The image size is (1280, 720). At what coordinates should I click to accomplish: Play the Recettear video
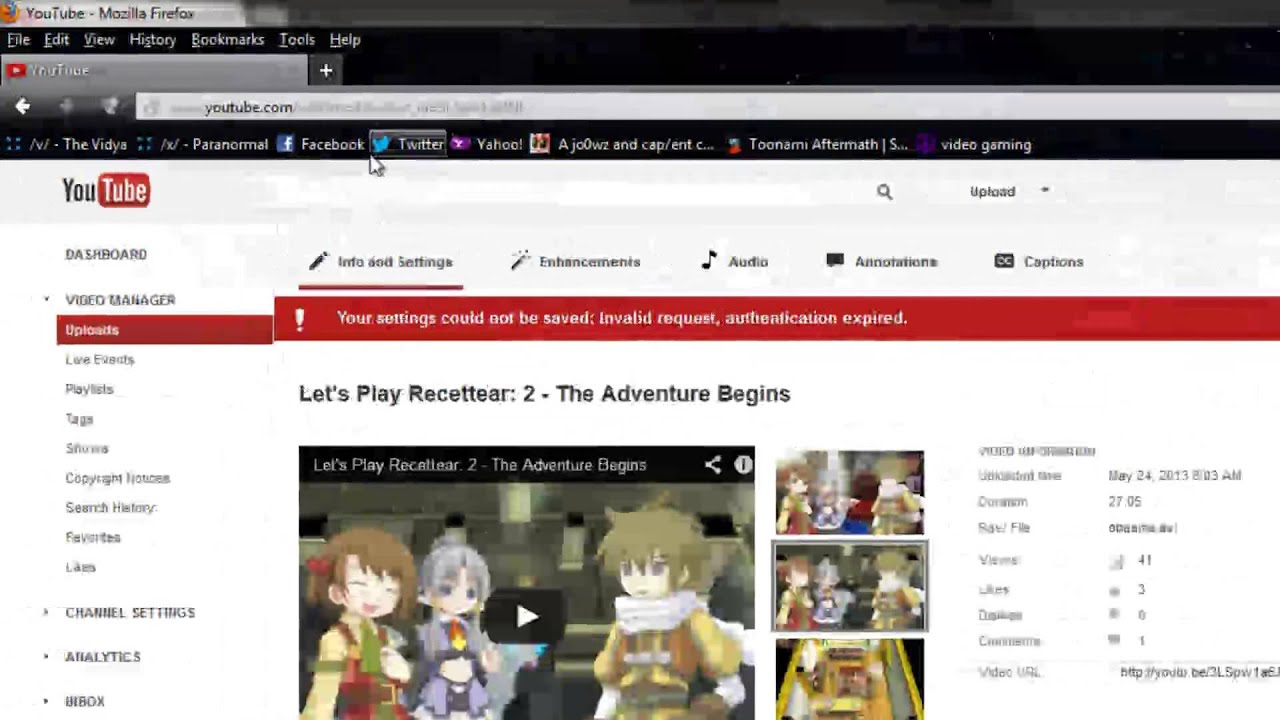pos(527,616)
